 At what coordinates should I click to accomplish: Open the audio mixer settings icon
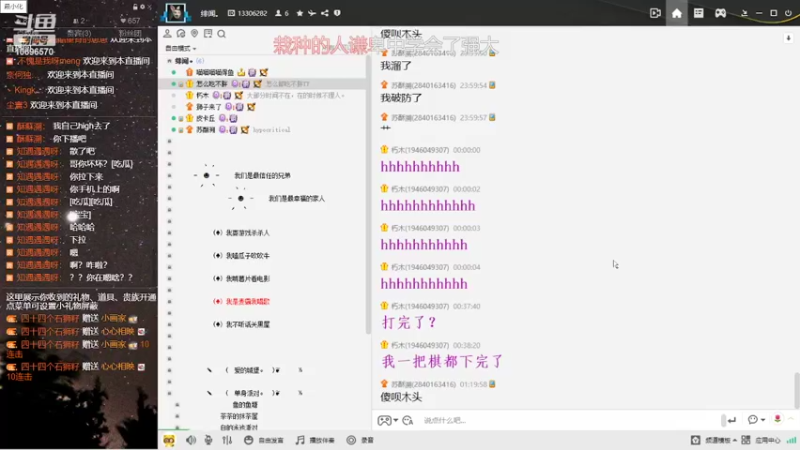pyautogui.click(x=227, y=440)
